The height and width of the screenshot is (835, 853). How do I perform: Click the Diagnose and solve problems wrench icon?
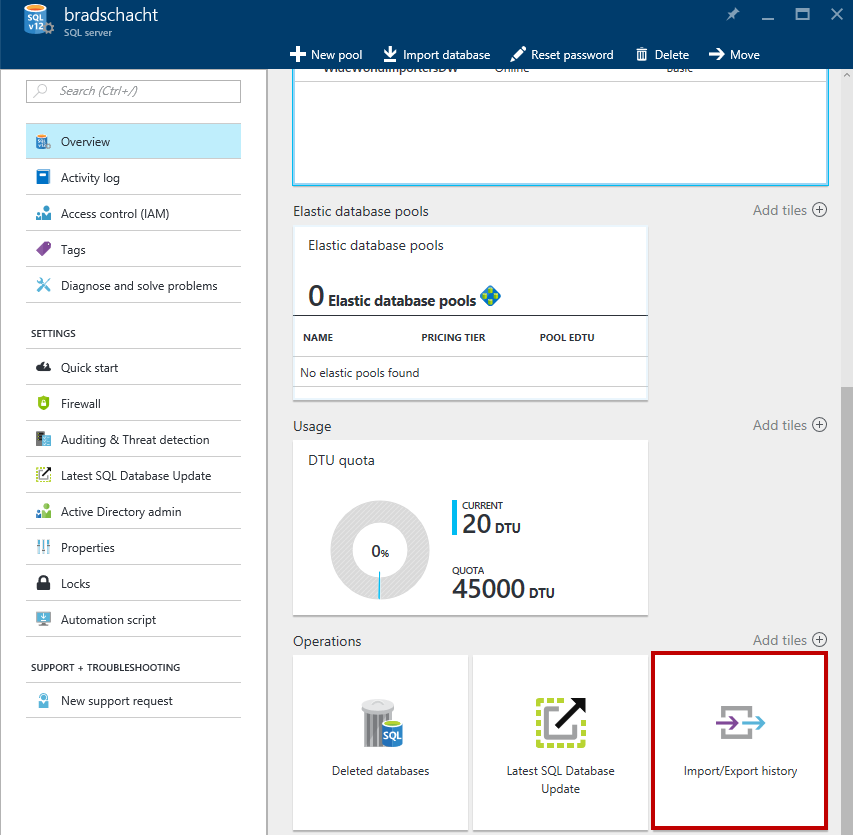click(x=43, y=285)
